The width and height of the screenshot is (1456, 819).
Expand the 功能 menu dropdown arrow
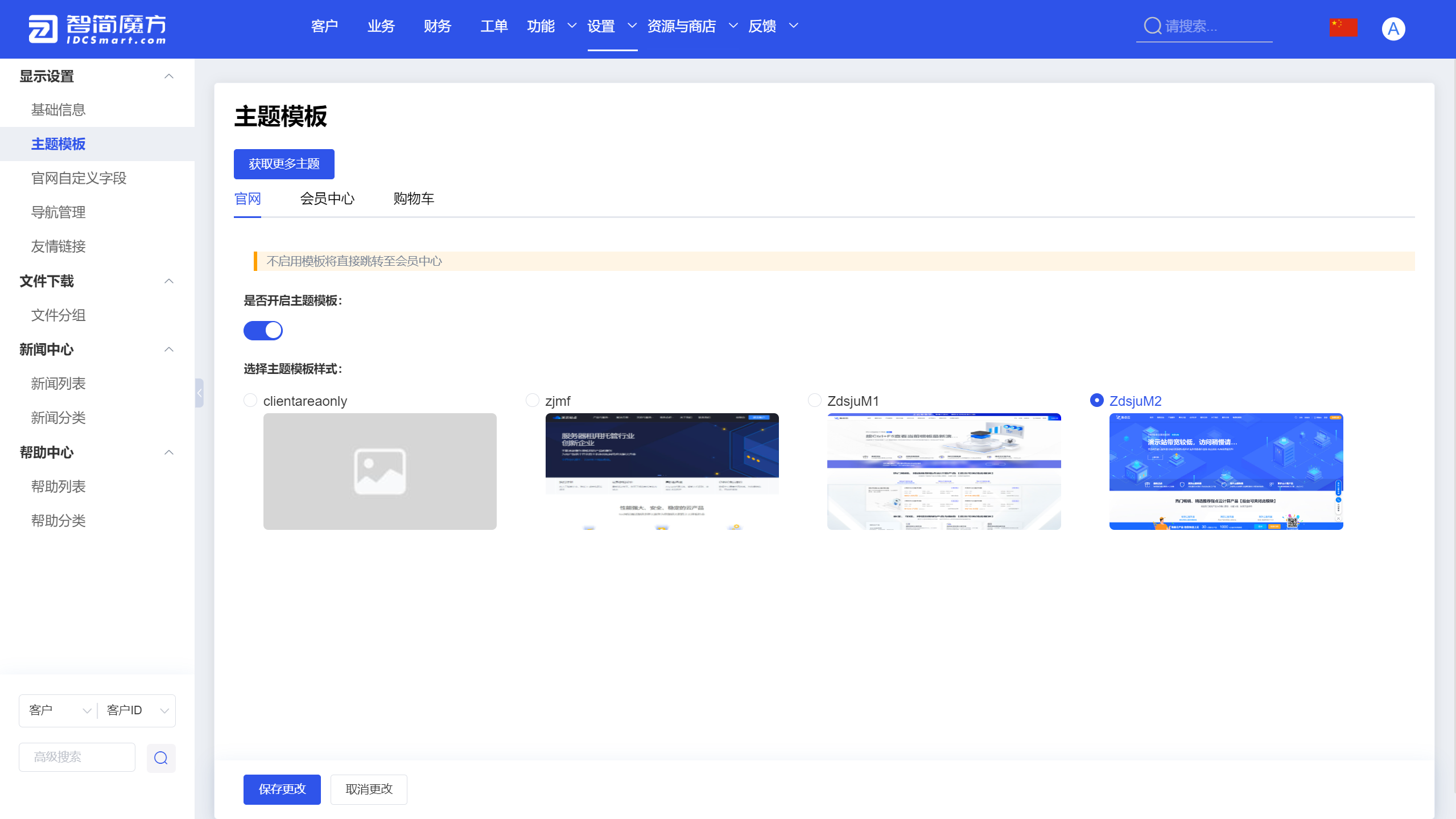click(572, 26)
